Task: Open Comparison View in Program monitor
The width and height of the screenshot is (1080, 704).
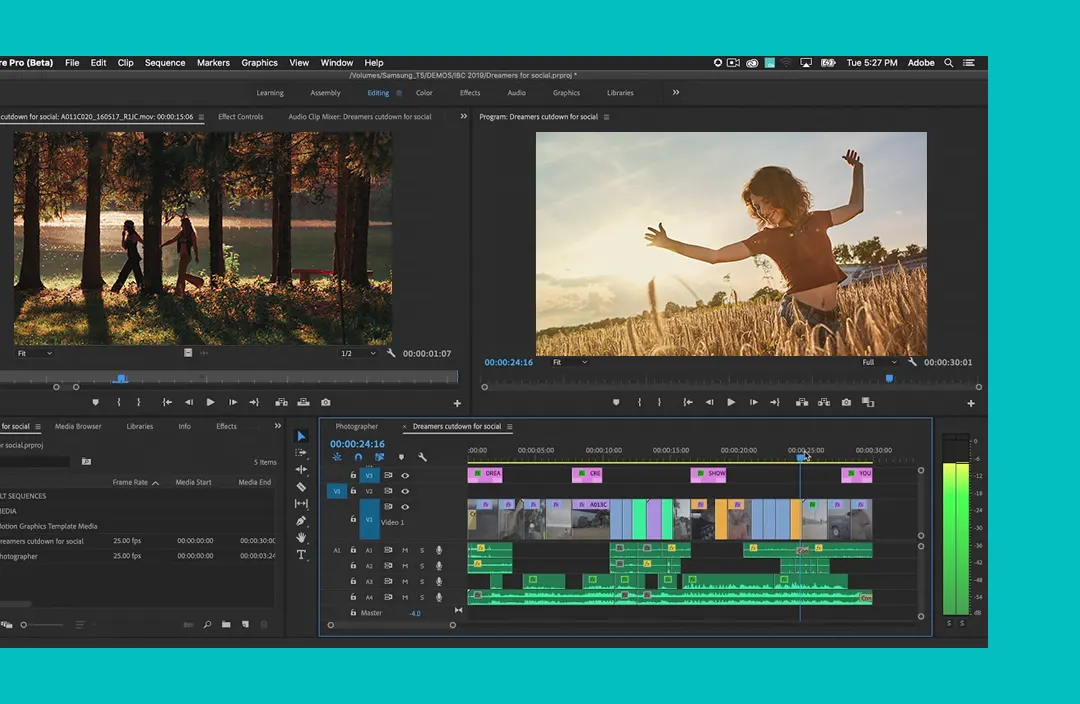Action: tap(868, 402)
